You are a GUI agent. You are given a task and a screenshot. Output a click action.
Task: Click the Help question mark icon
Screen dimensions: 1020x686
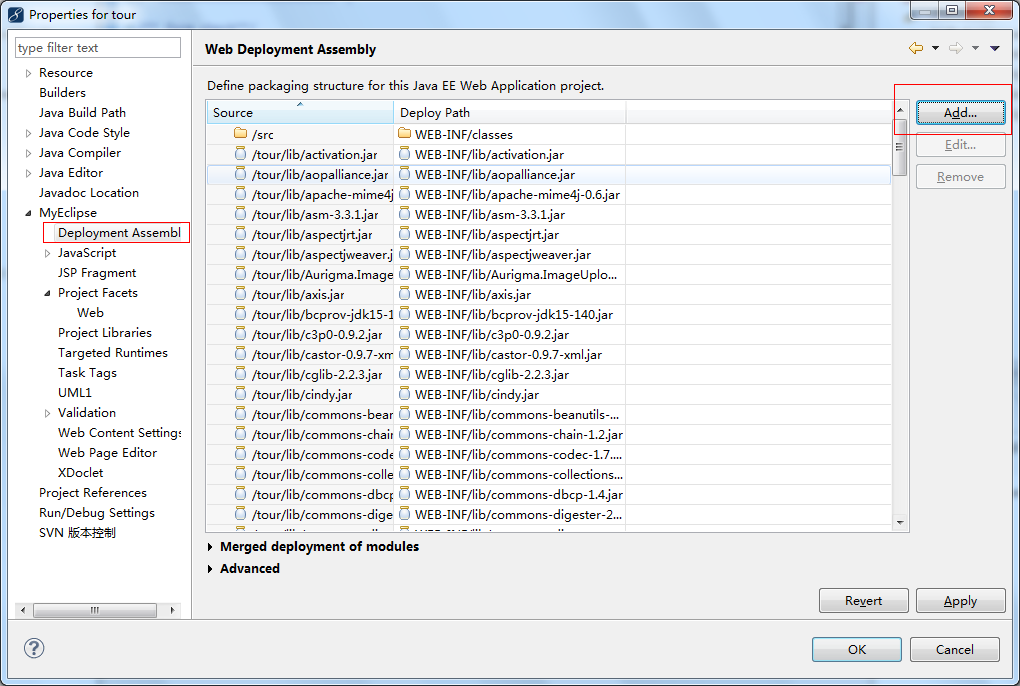pyautogui.click(x=34, y=648)
